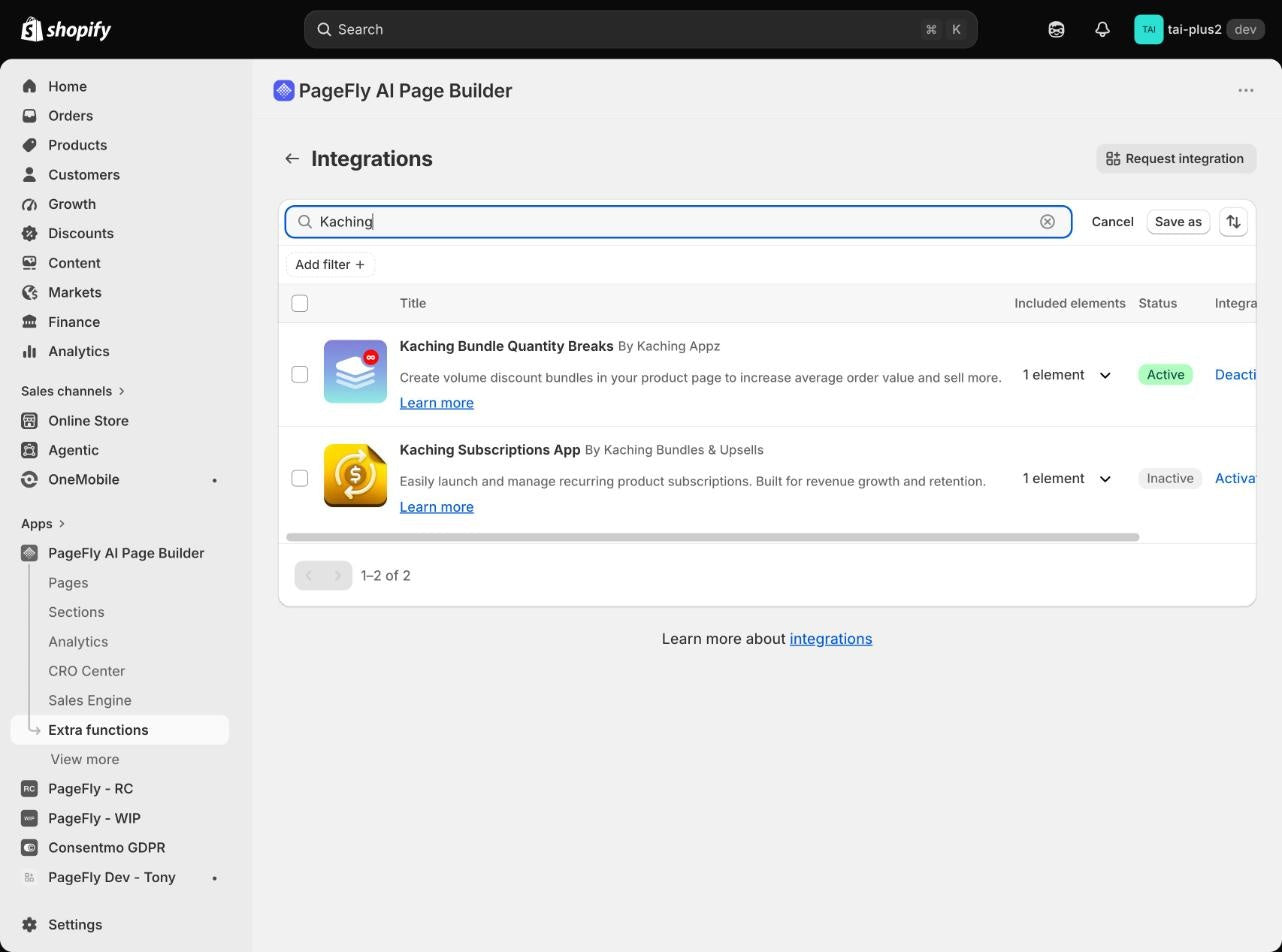The height and width of the screenshot is (952, 1282).
Task: Click the Cancel search button
Action: pos(1112,222)
